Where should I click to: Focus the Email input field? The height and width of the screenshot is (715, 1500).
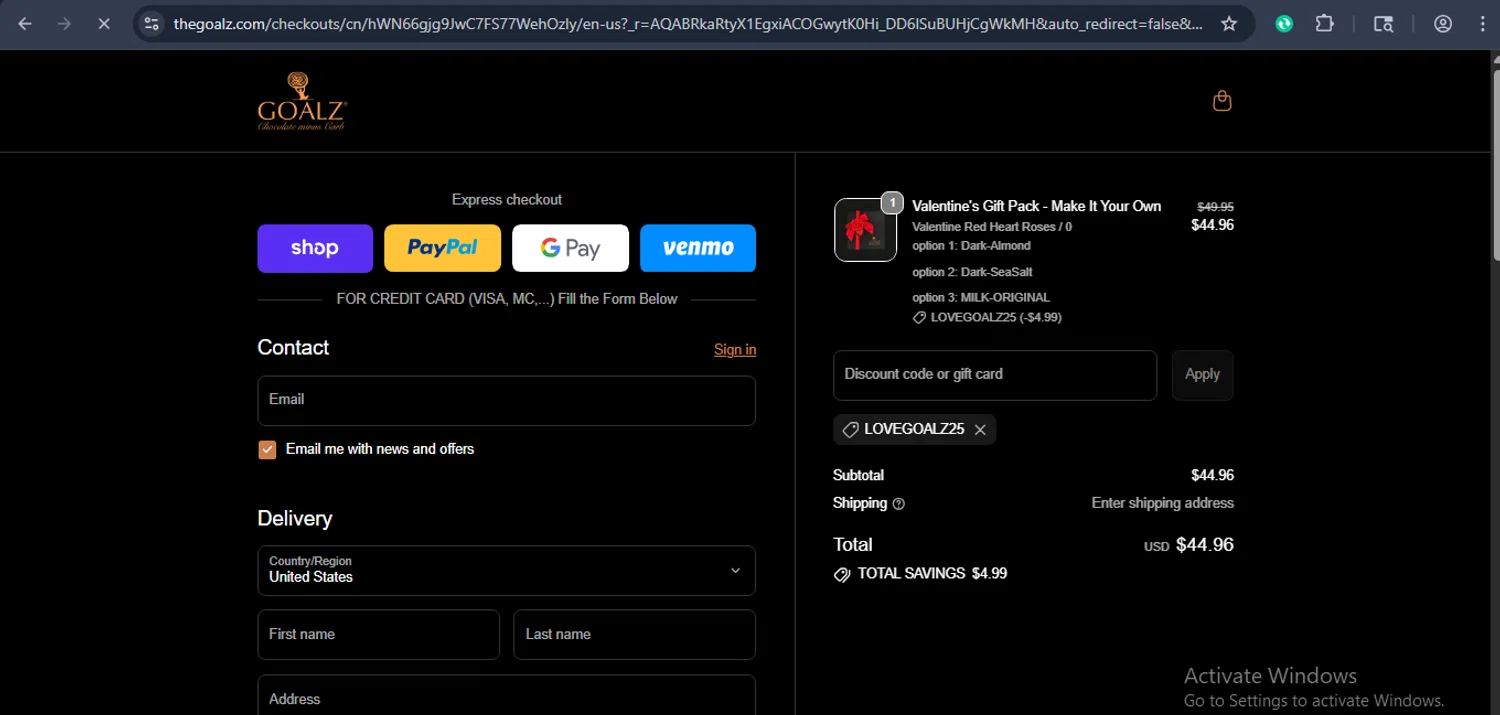[506, 401]
